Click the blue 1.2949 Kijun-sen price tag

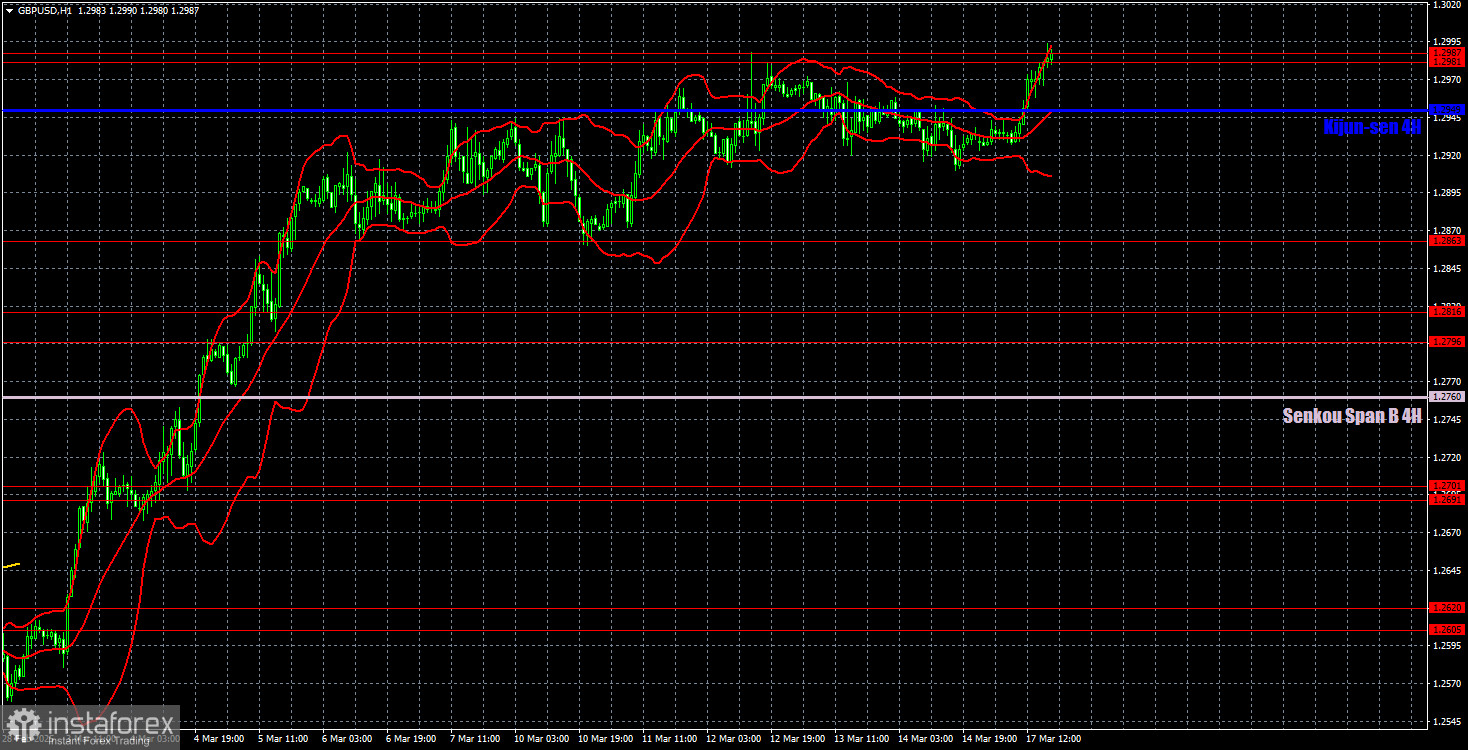tap(1447, 110)
